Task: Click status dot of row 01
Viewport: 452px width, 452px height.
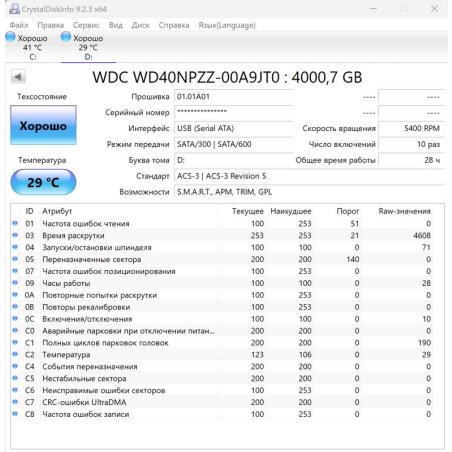Action: 15,223
